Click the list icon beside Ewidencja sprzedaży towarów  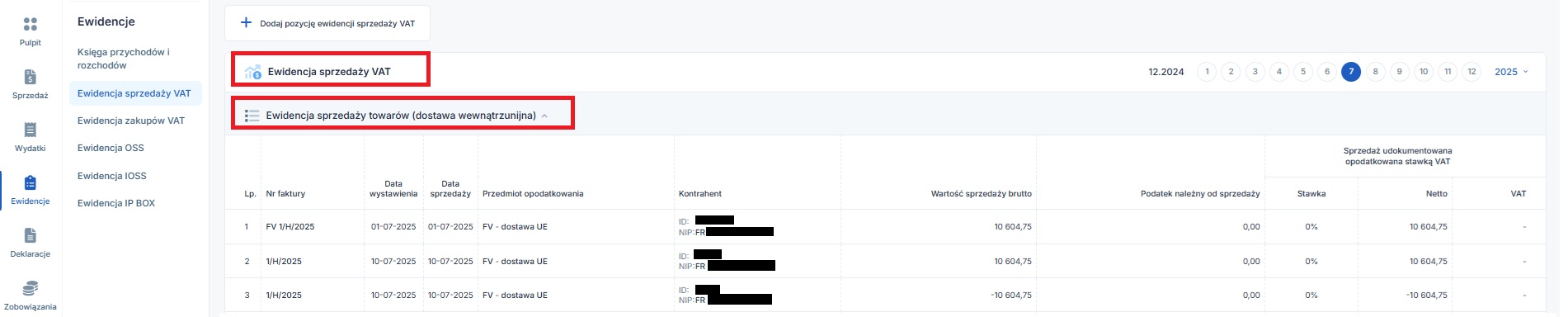252,116
